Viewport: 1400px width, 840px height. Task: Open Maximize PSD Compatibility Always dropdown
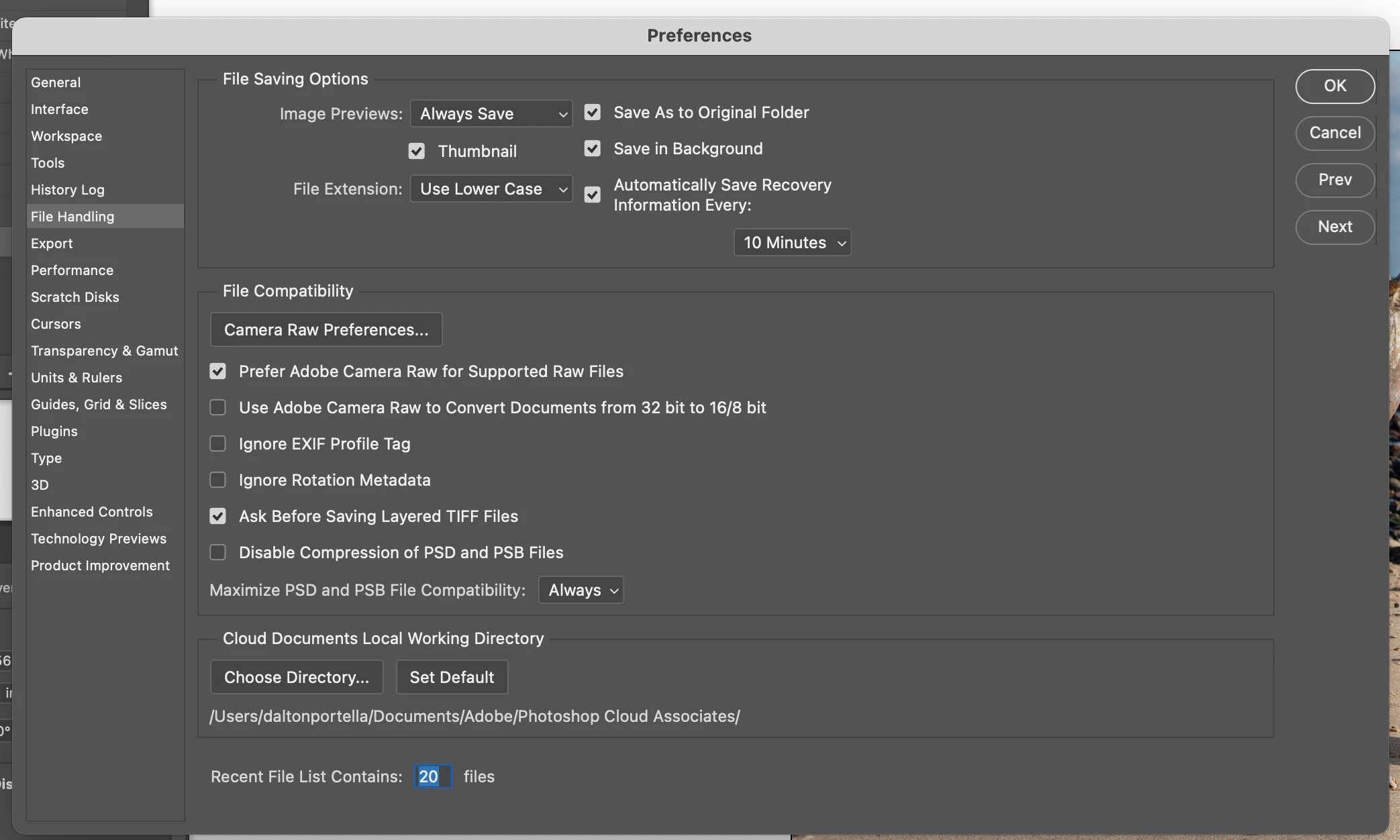581,590
